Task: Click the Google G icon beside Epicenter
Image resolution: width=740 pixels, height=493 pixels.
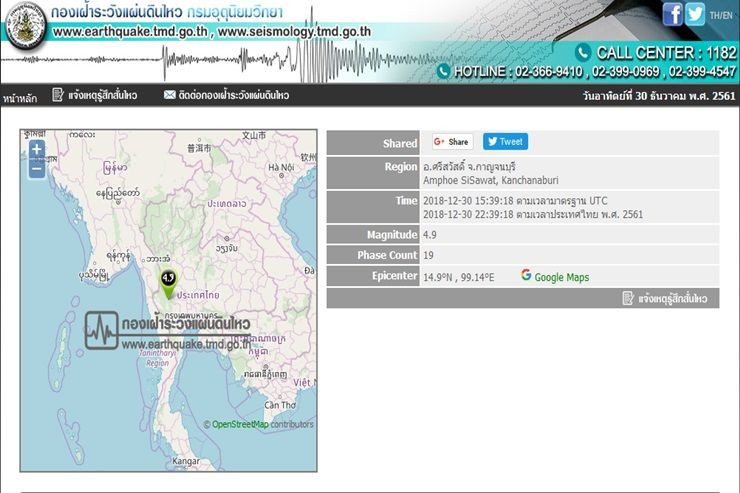Action: point(526,276)
